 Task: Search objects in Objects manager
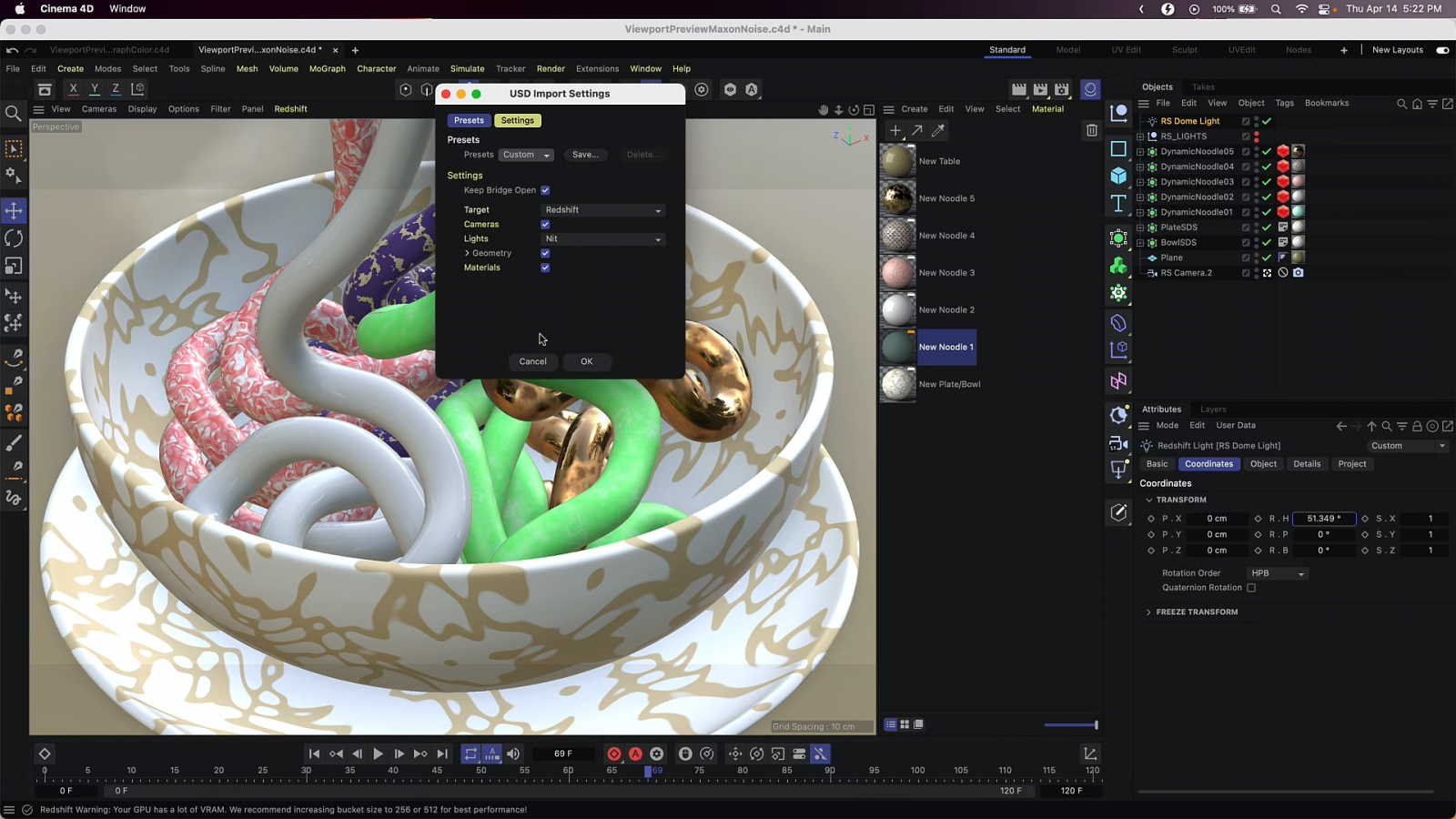(1401, 104)
